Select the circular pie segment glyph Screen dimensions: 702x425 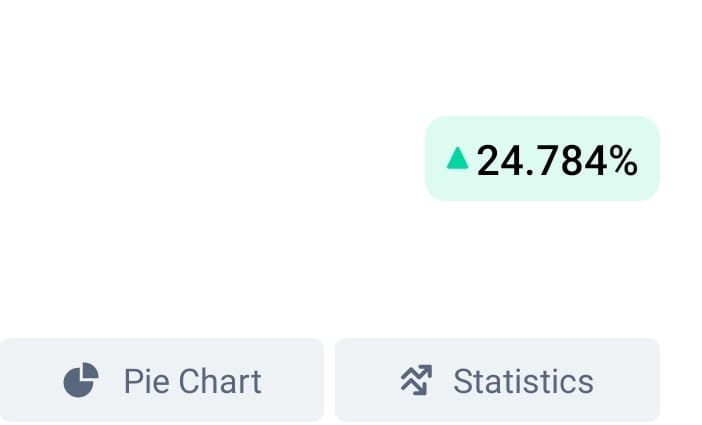pos(81,380)
